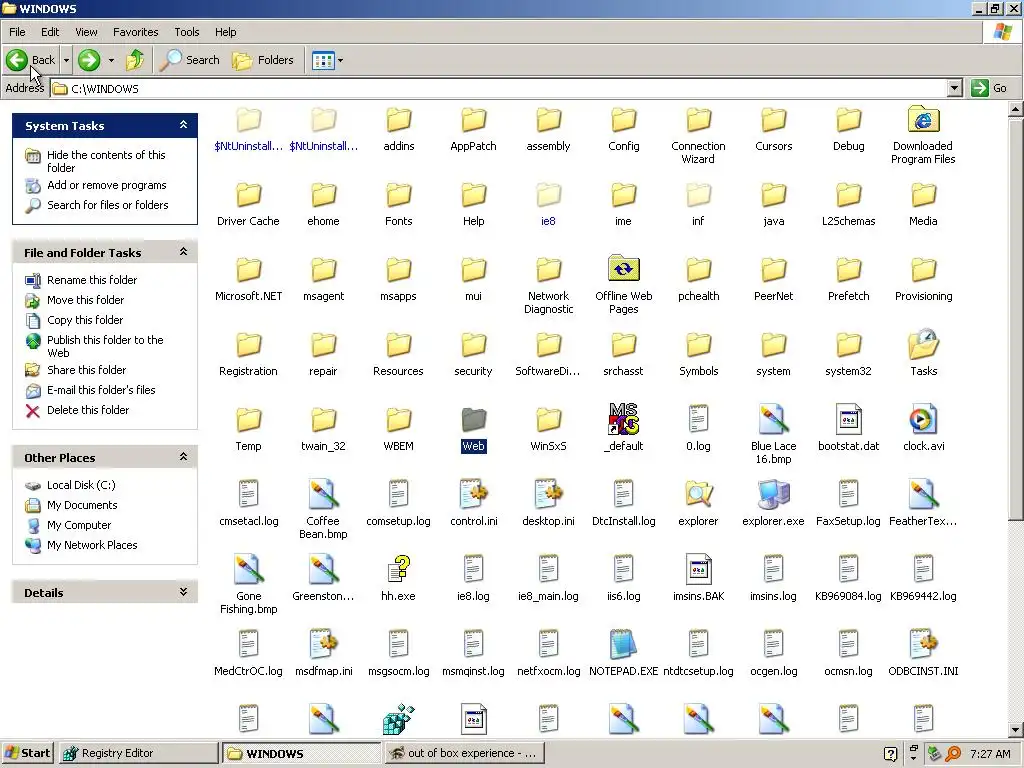
Task: Click the green Forward arrow button
Action: pos(89,60)
